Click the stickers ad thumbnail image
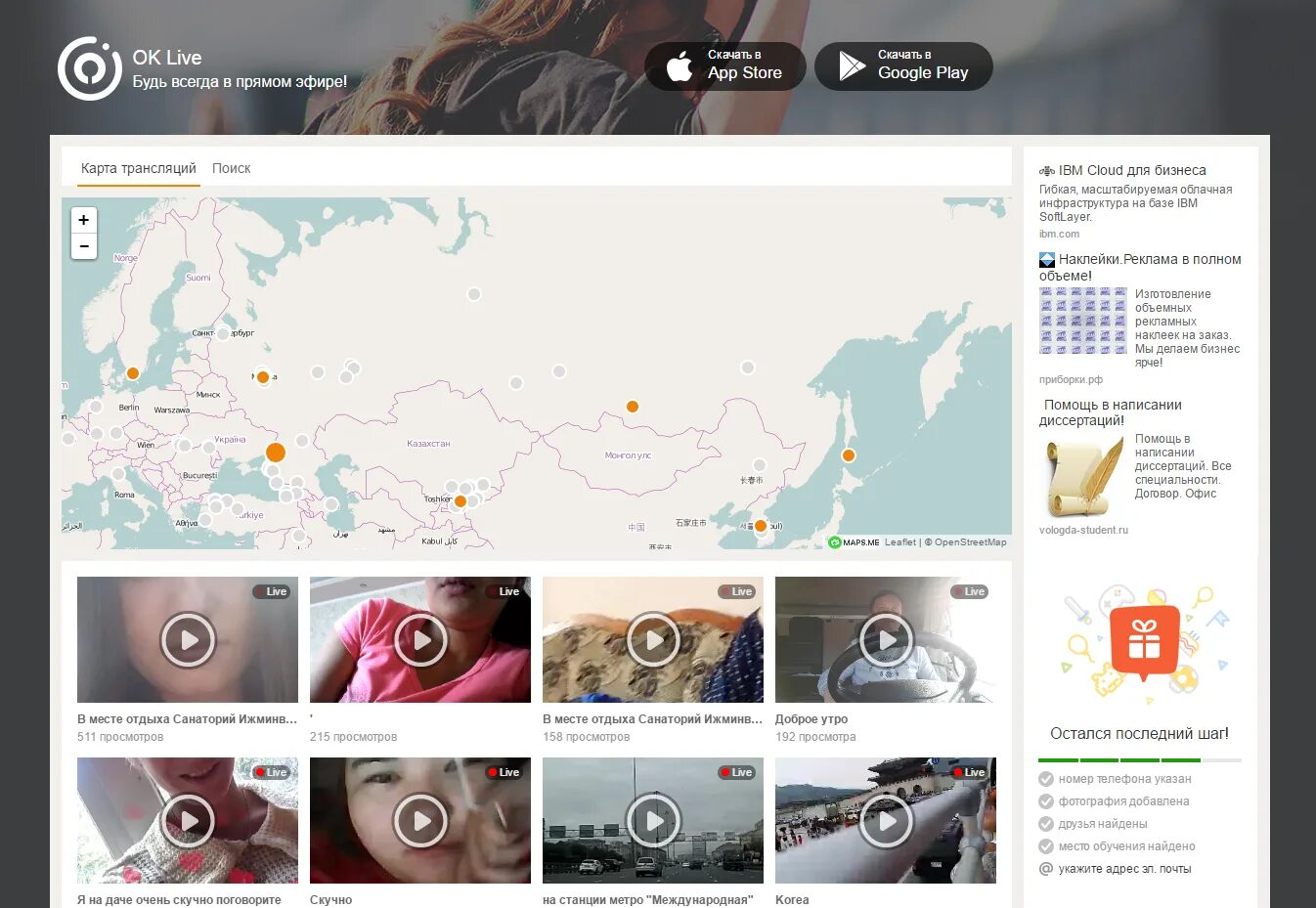The image size is (1316, 908). tap(1082, 321)
